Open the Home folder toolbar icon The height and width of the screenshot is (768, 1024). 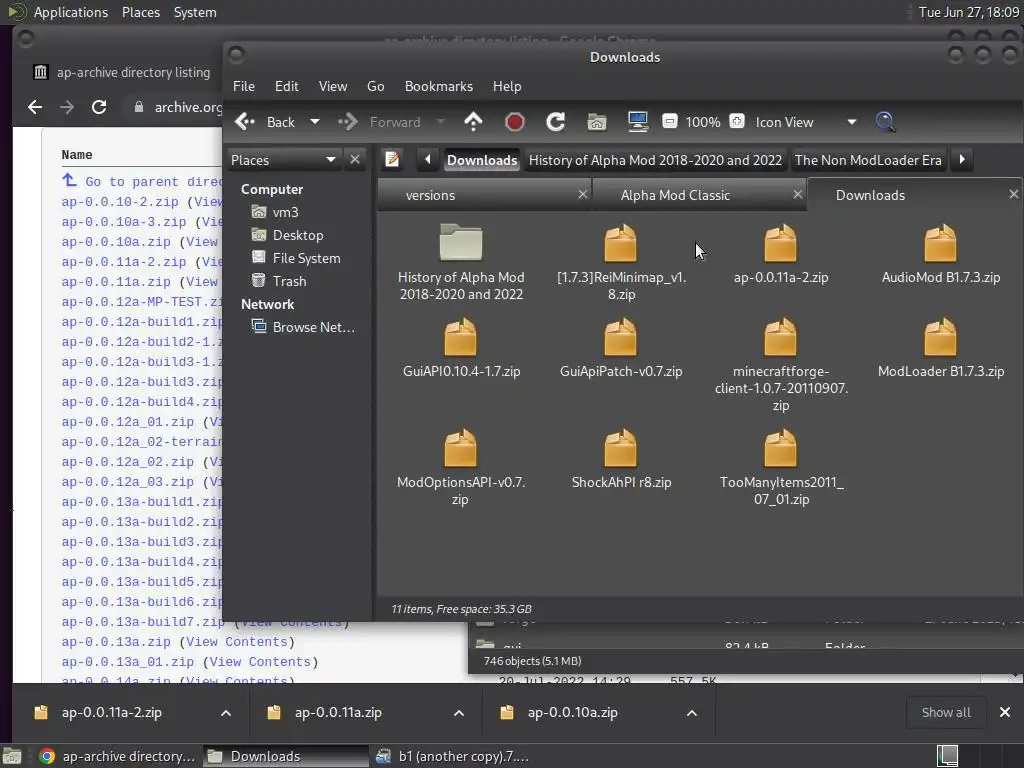click(597, 121)
